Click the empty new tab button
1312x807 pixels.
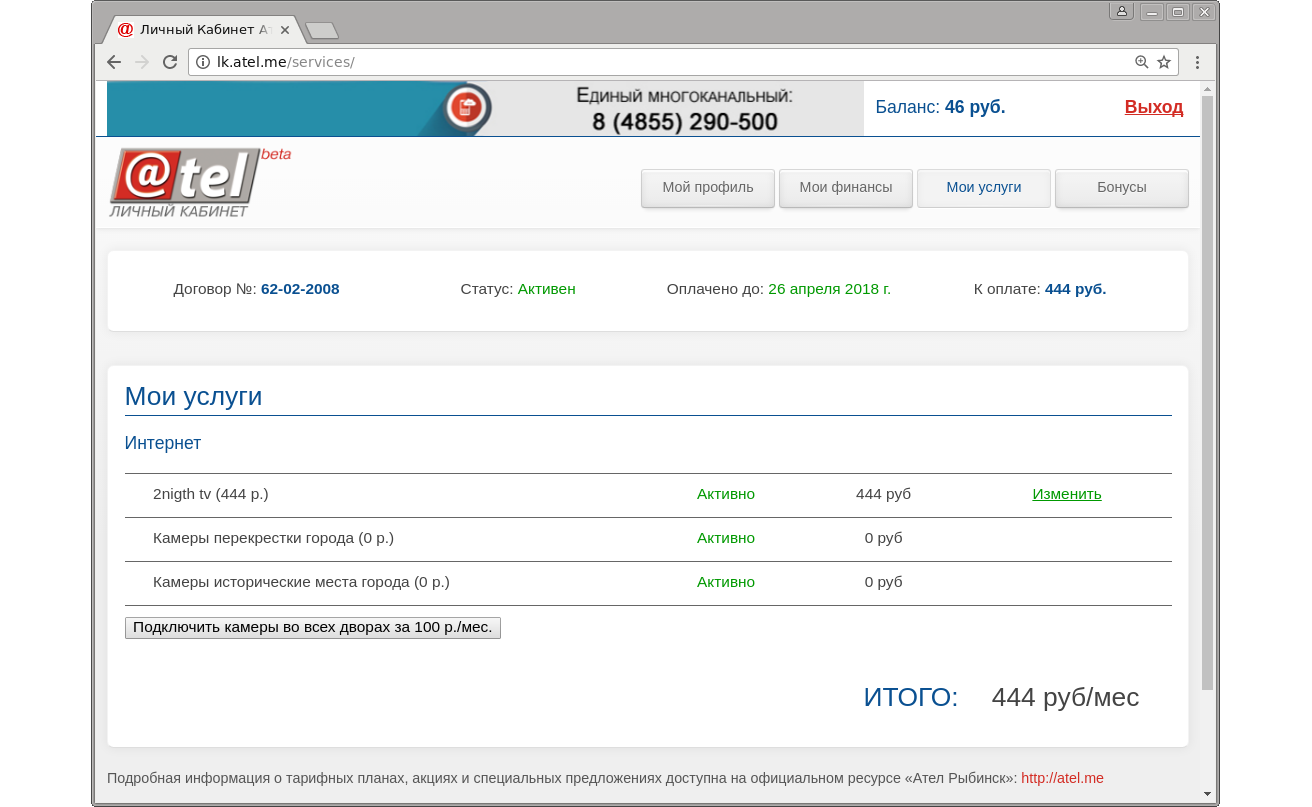point(321,31)
